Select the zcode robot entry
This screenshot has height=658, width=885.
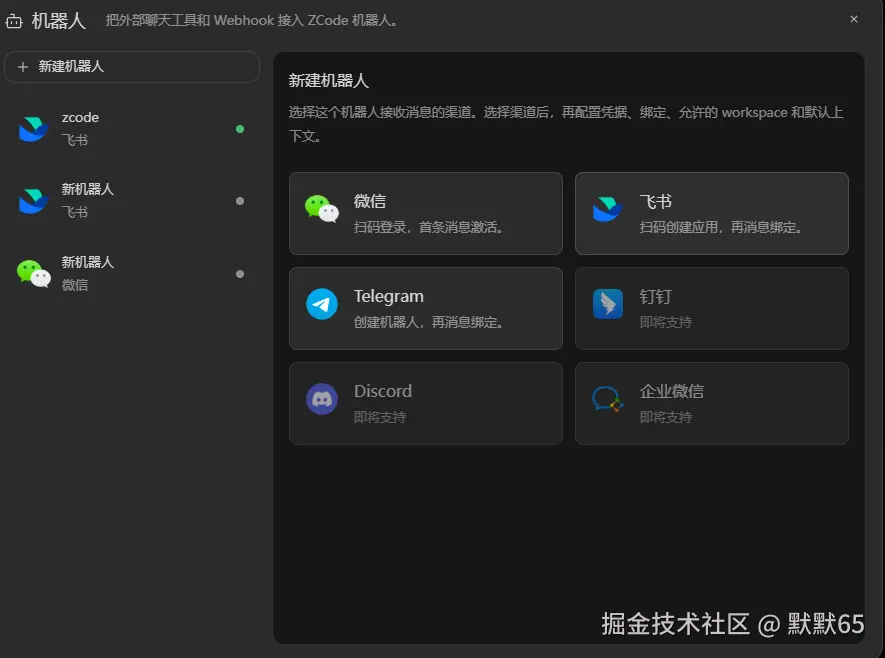(132, 129)
